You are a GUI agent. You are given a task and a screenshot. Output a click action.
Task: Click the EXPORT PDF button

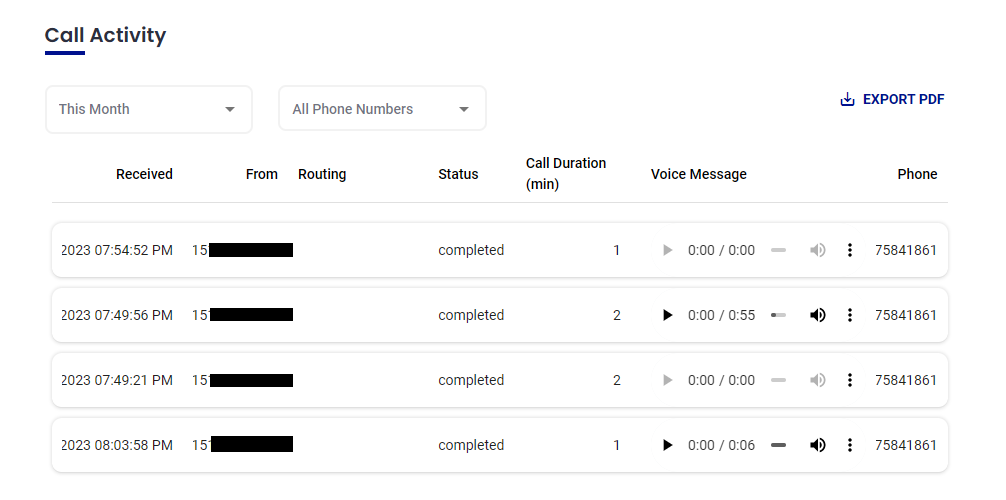click(903, 99)
